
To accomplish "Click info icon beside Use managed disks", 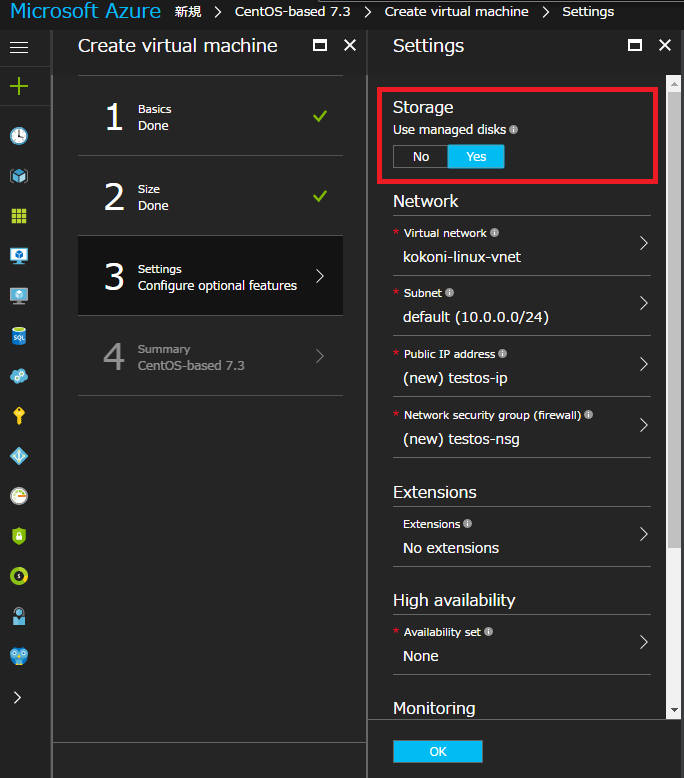I will coord(514,130).
